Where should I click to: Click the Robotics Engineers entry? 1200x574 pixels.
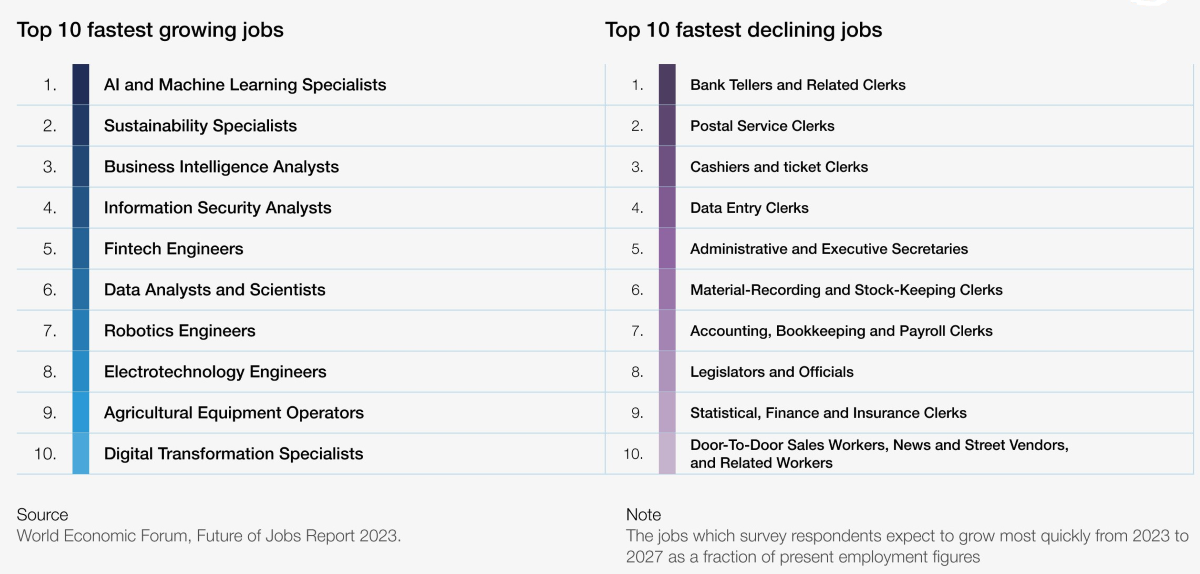pos(179,331)
